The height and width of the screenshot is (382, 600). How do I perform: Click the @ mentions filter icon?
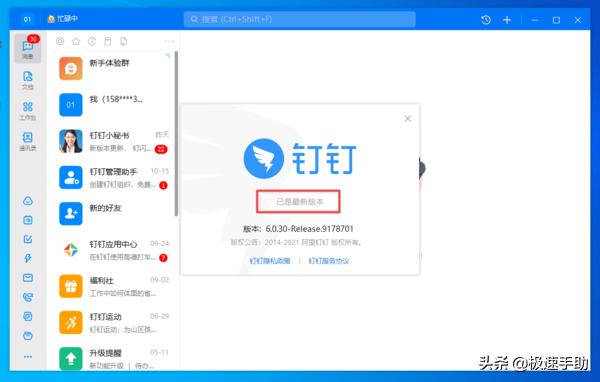[x=60, y=41]
